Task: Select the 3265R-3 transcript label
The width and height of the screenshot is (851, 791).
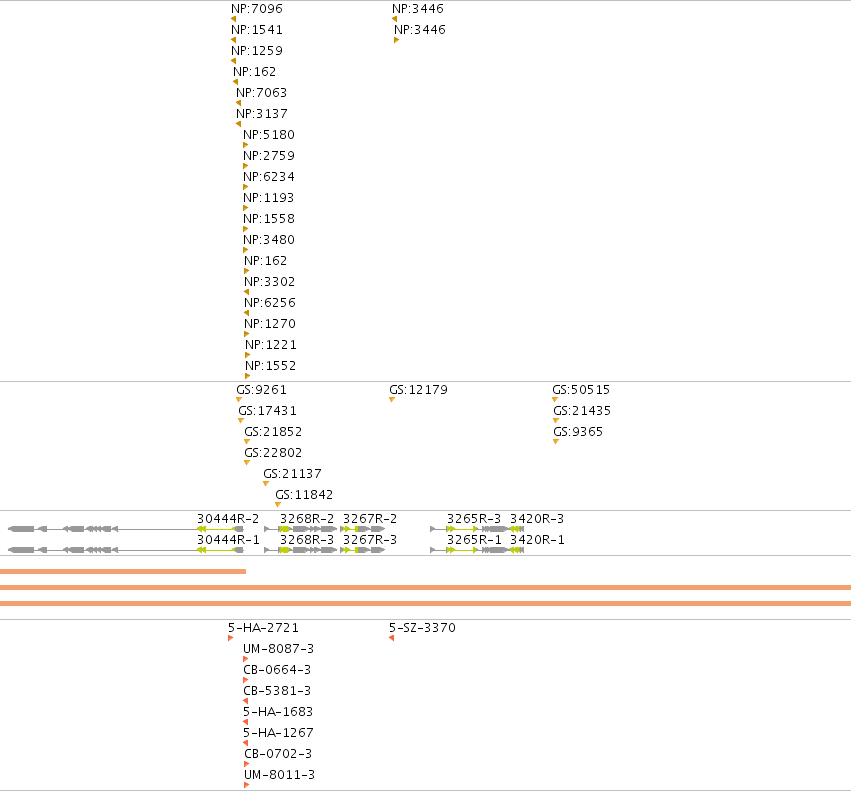Action: click(474, 519)
